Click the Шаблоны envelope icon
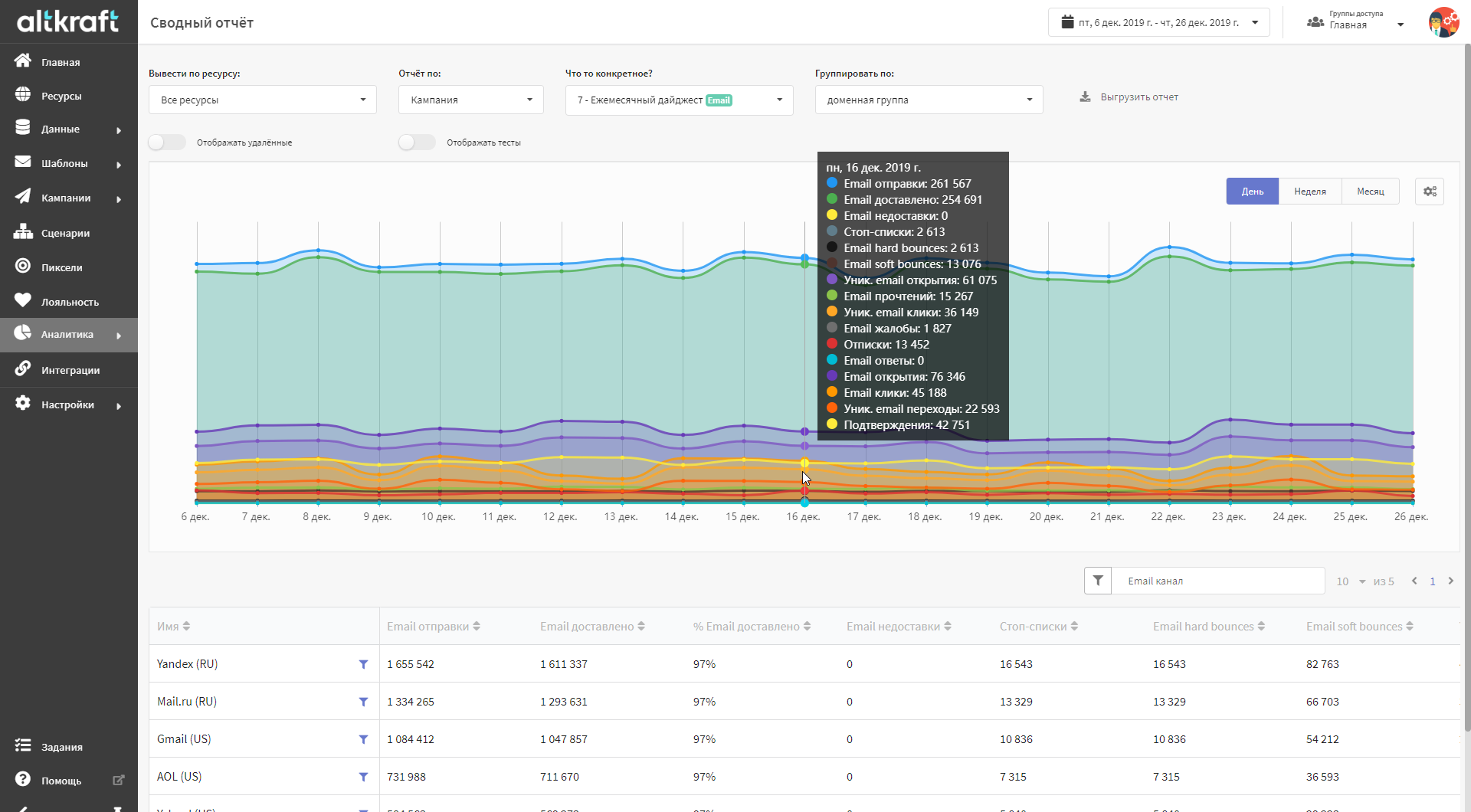This screenshot has height=812, width=1471. pos(23,162)
